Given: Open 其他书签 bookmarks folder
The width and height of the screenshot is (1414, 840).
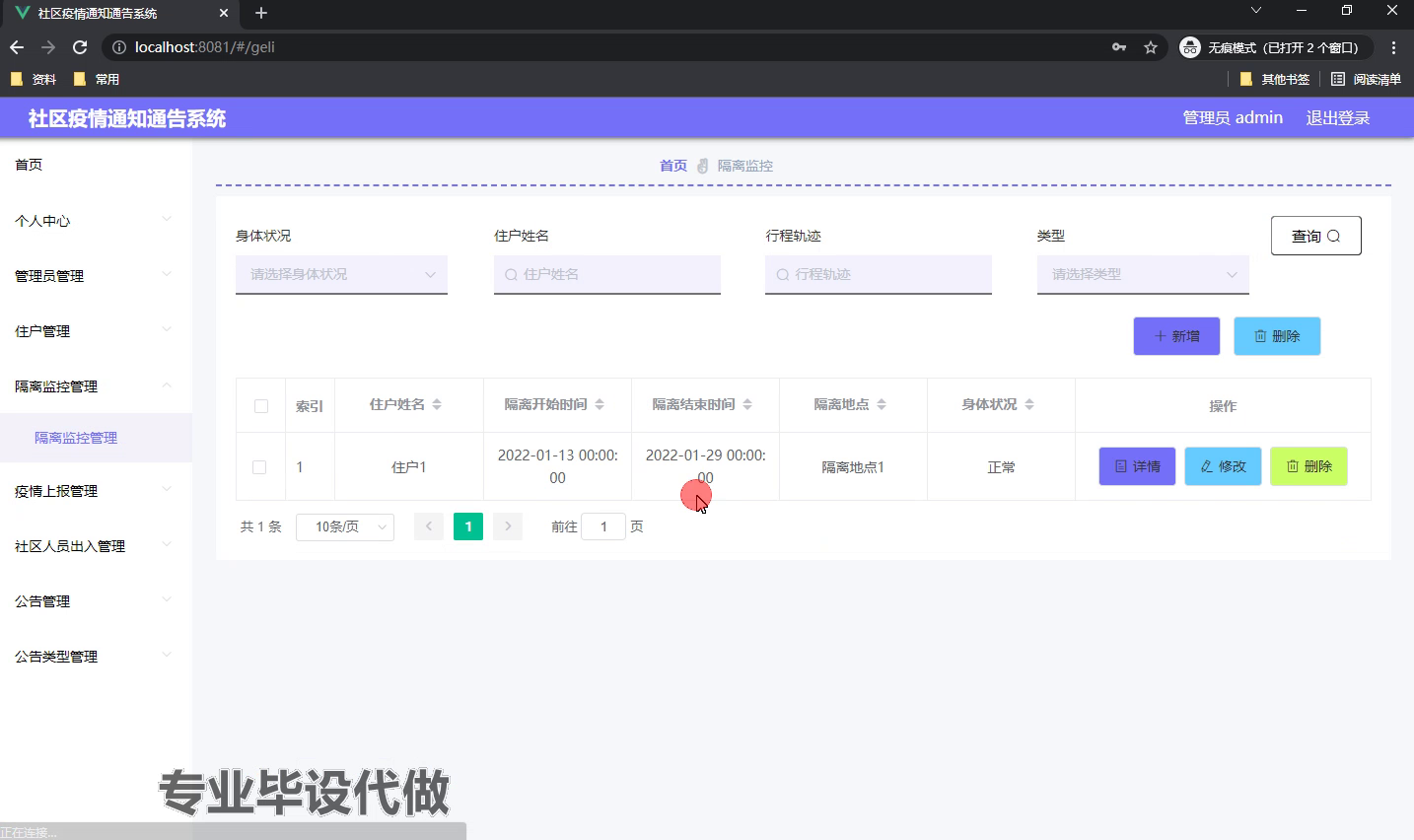Looking at the screenshot, I should 1275,79.
